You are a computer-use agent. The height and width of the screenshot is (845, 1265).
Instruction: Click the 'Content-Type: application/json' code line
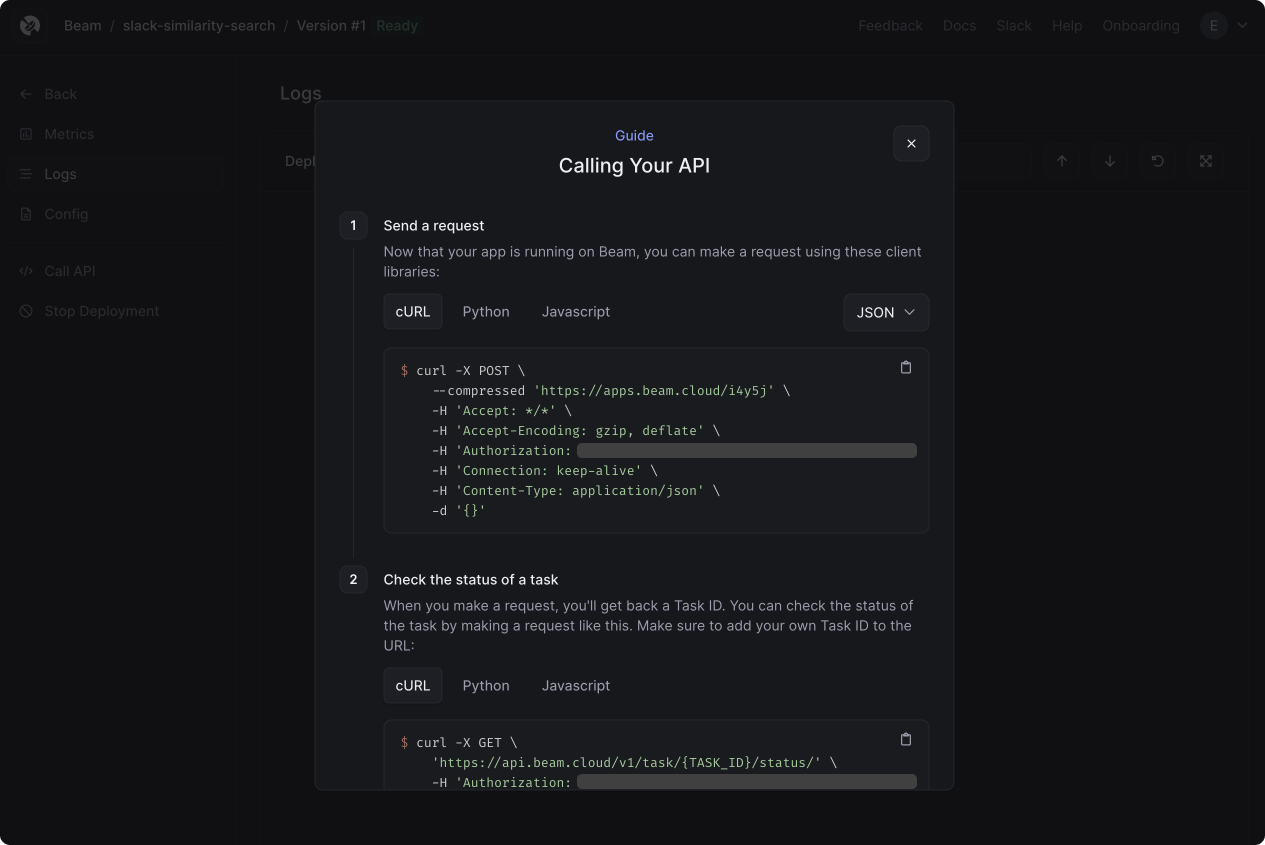click(x=576, y=491)
